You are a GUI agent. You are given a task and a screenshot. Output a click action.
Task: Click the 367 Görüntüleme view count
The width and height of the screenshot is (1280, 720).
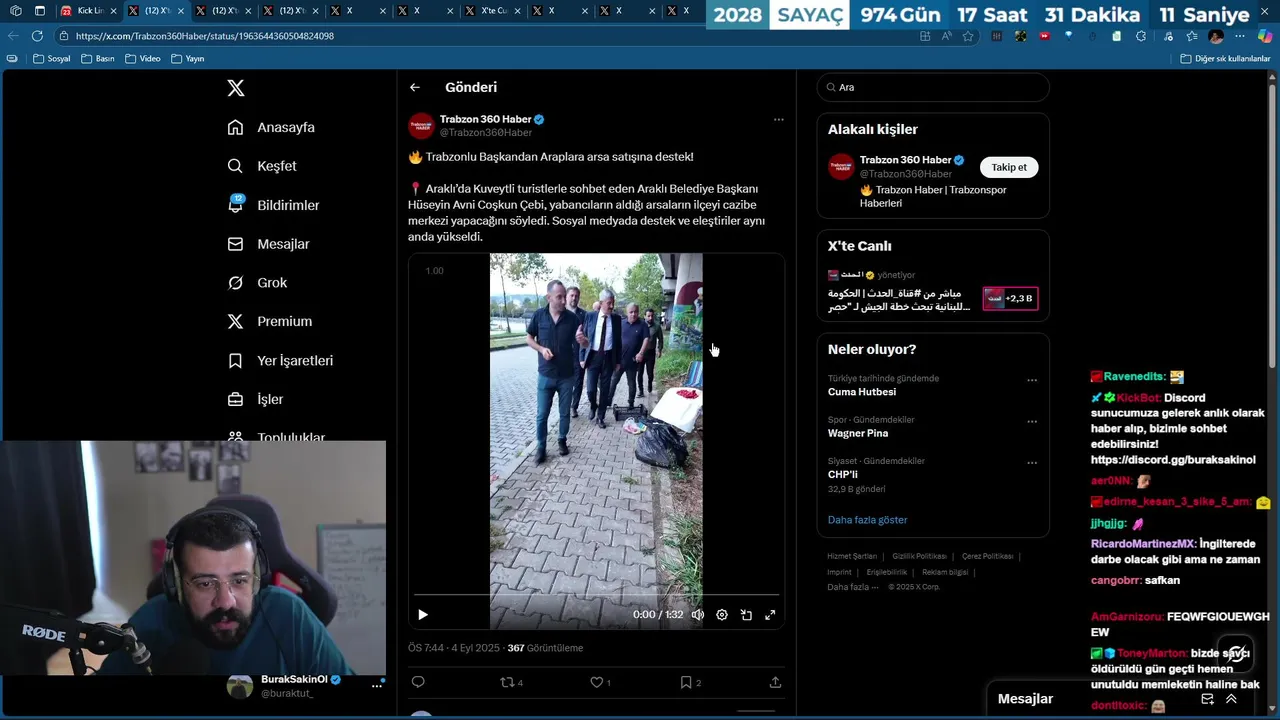545,648
